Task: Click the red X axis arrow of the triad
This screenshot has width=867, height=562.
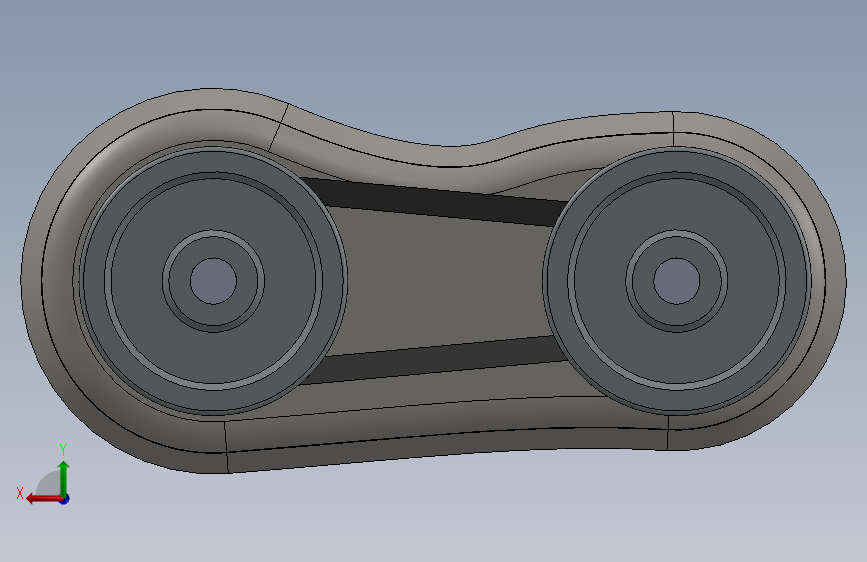Action: [x=44, y=499]
